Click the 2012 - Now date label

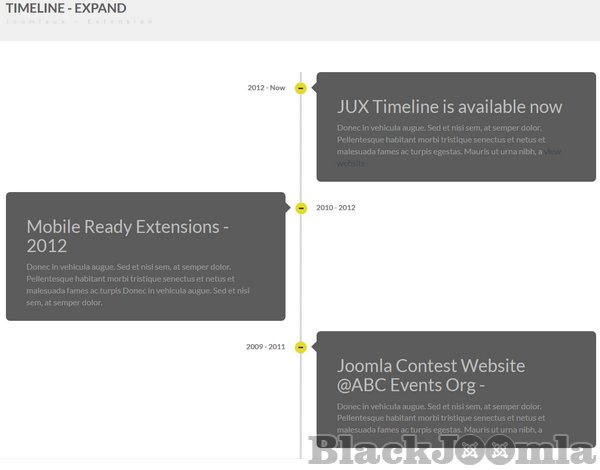(x=266, y=88)
